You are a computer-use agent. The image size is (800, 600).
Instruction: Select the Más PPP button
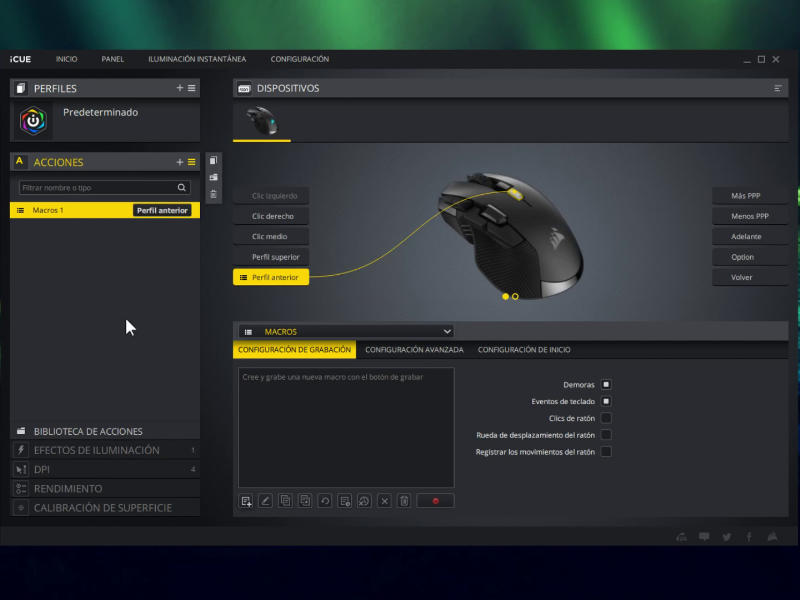750,196
